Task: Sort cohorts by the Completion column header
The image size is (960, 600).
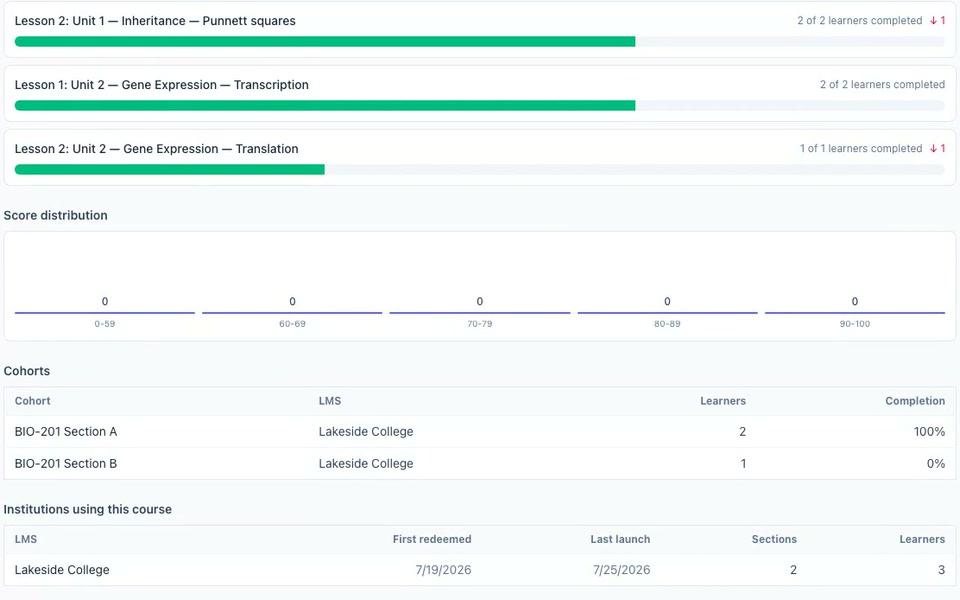Action: click(x=915, y=401)
